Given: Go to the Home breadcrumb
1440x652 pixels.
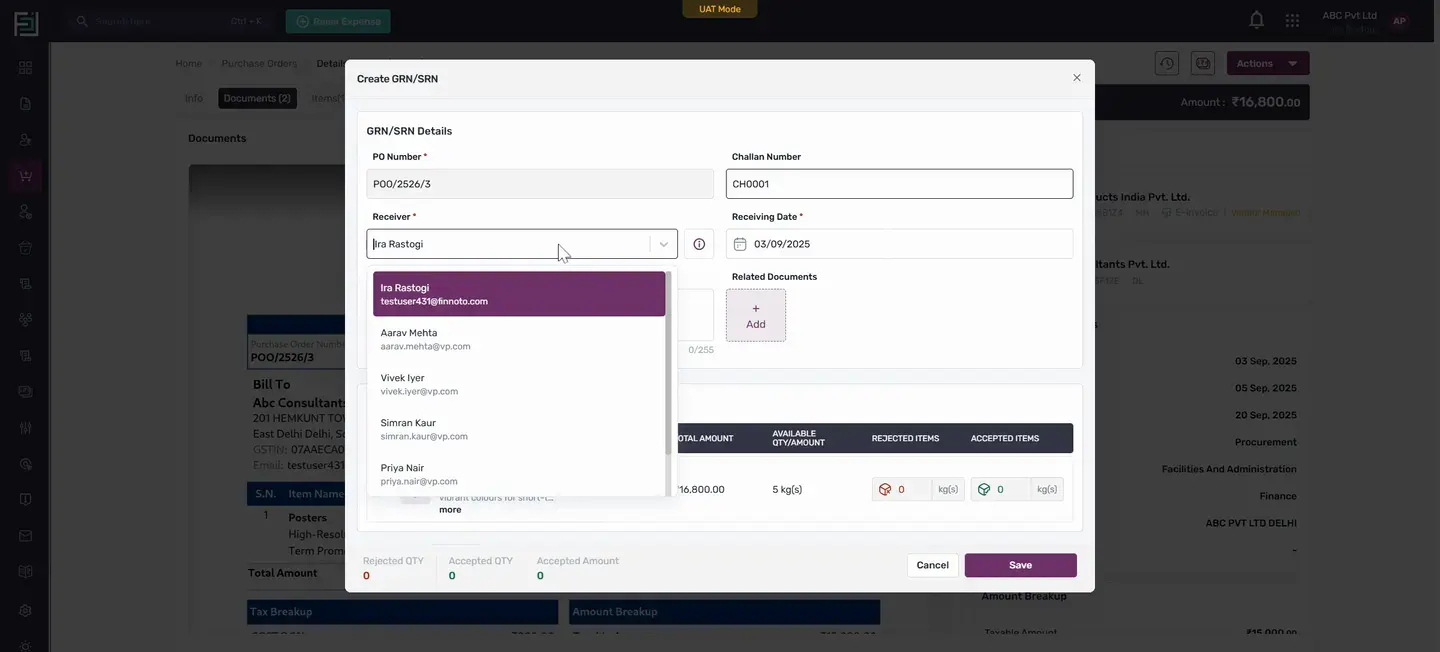Looking at the screenshot, I should 189,63.
